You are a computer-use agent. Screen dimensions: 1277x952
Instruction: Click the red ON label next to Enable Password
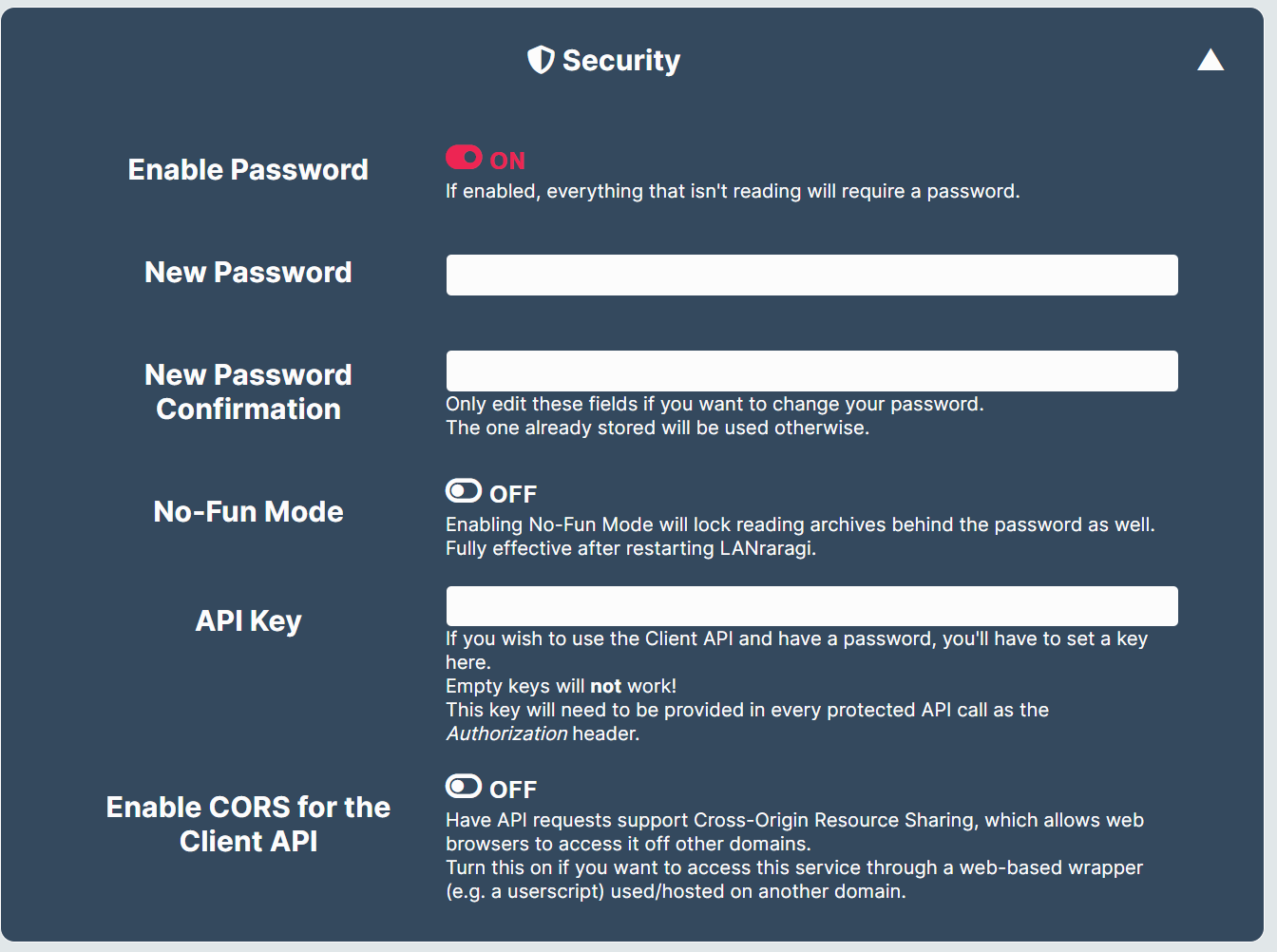point(507,161)
